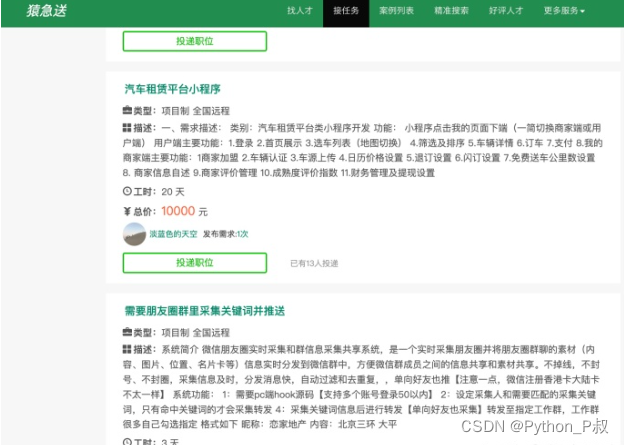Click the 猿急送 site logo
This screenshot has height=445, width=624.
point(47,11)
